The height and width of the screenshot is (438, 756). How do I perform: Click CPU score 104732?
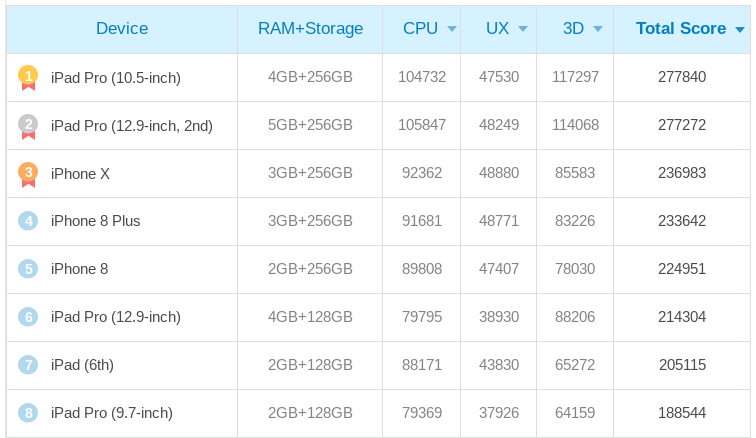(422, 77)
